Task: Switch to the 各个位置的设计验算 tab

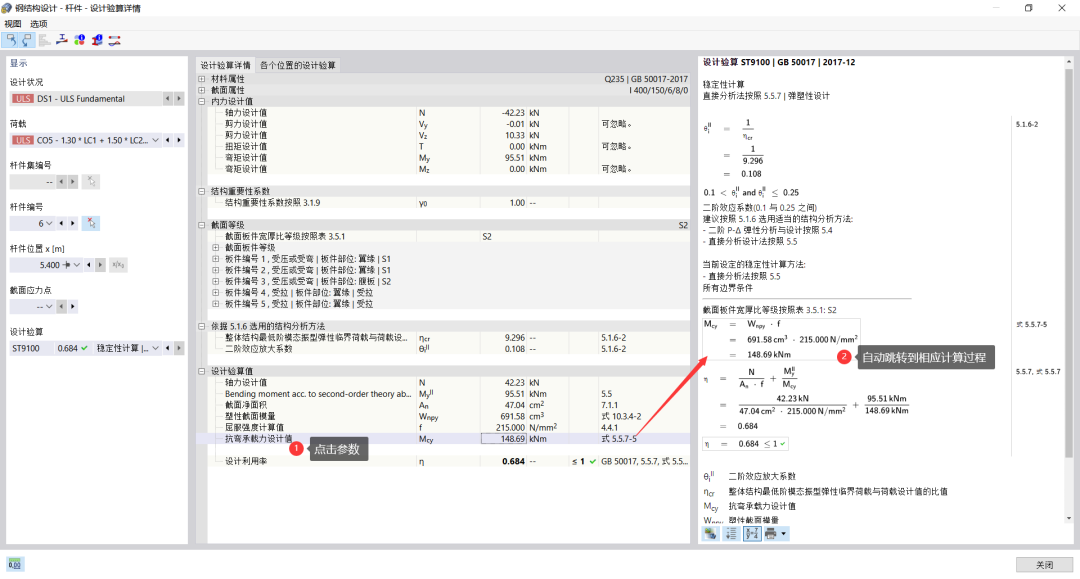Action: point(298,65)
